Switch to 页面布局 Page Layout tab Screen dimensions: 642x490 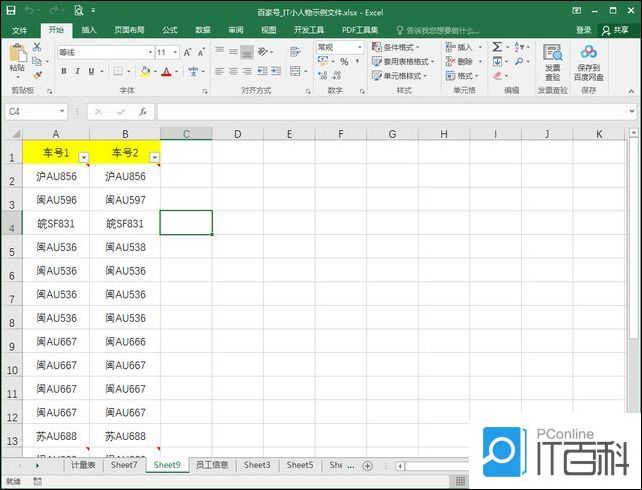pyautogui.click(x=129, y=30)
